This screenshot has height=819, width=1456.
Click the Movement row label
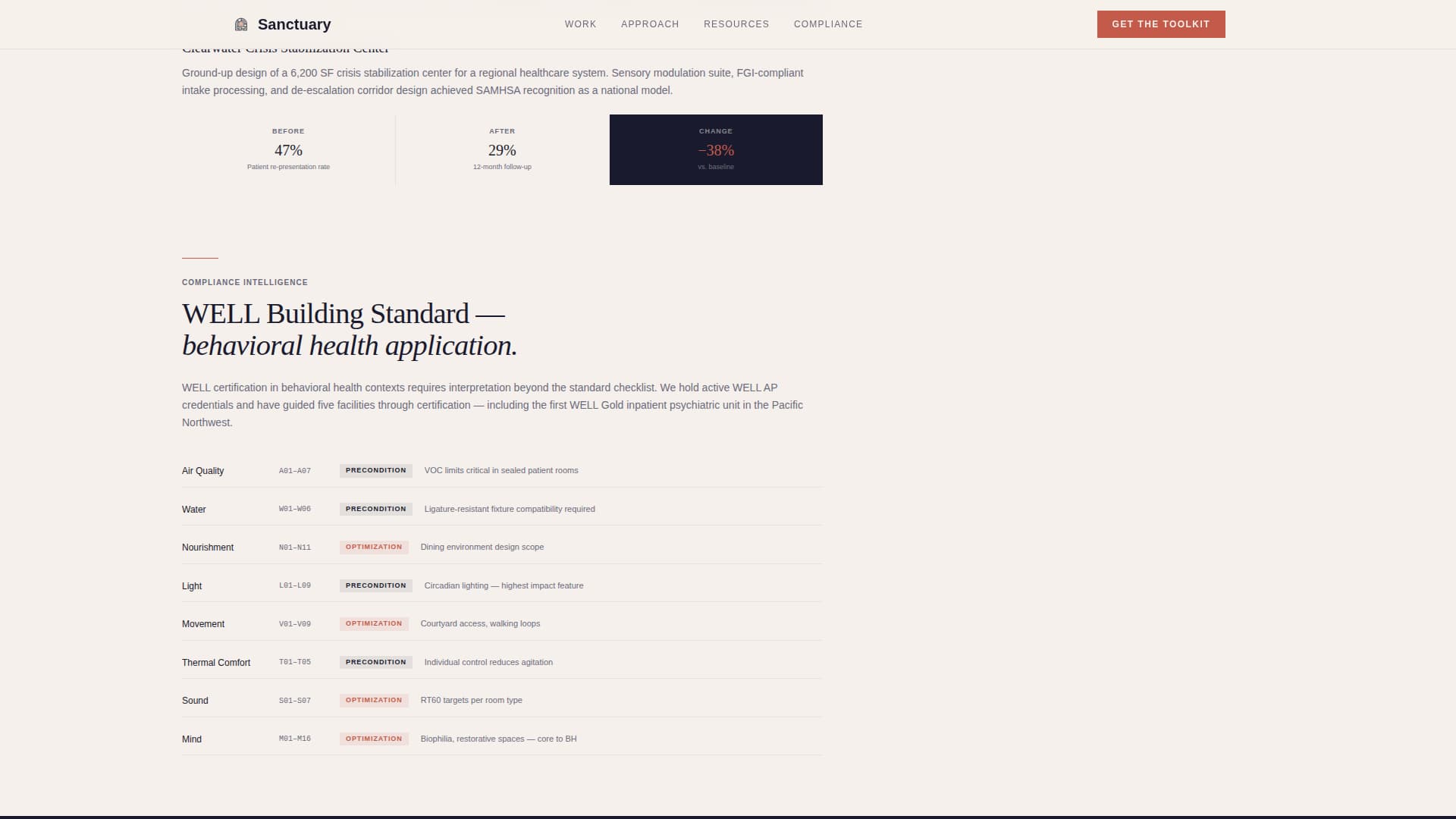[203, 624]
